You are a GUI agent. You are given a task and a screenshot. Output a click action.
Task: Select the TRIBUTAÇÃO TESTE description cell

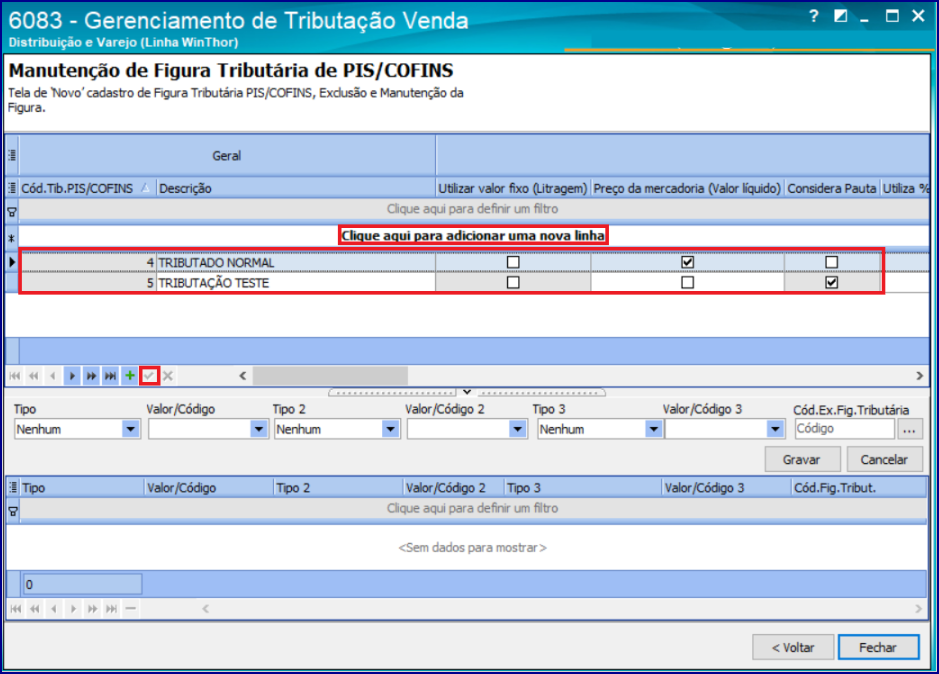[296, 283]
